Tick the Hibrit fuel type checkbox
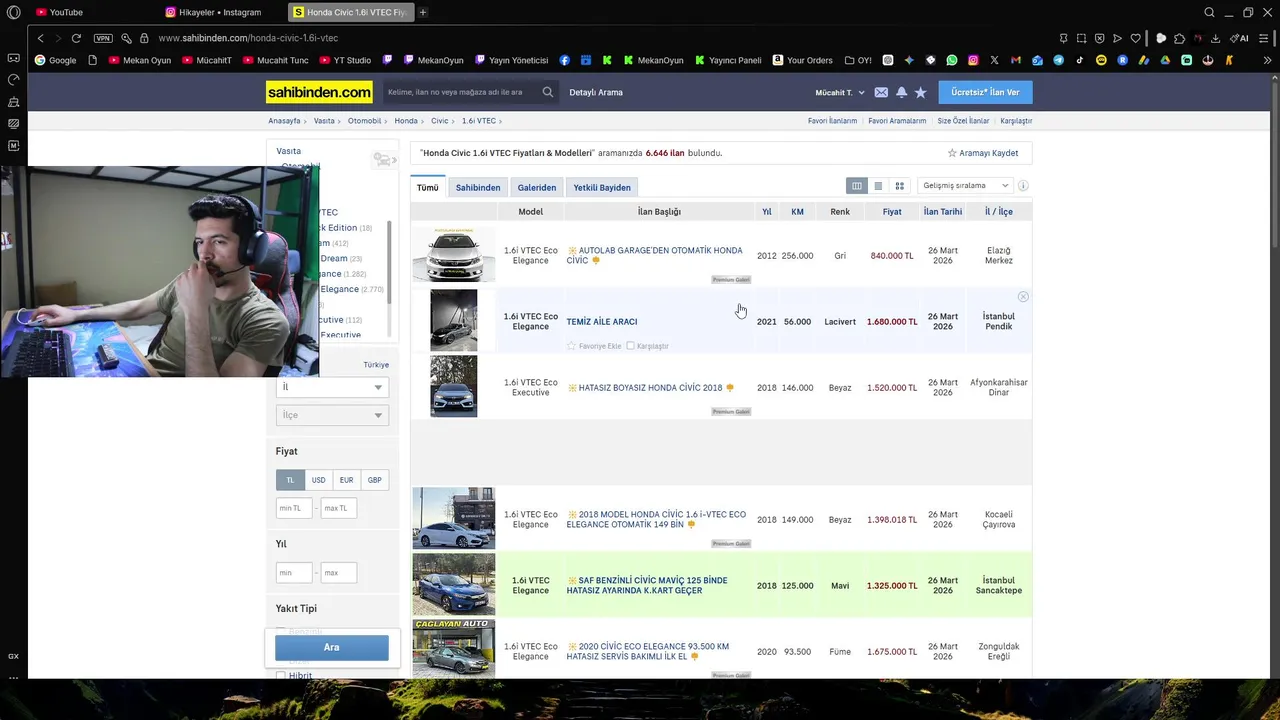1280x720 pixels. pyautogui.click(x=281, y=676)
